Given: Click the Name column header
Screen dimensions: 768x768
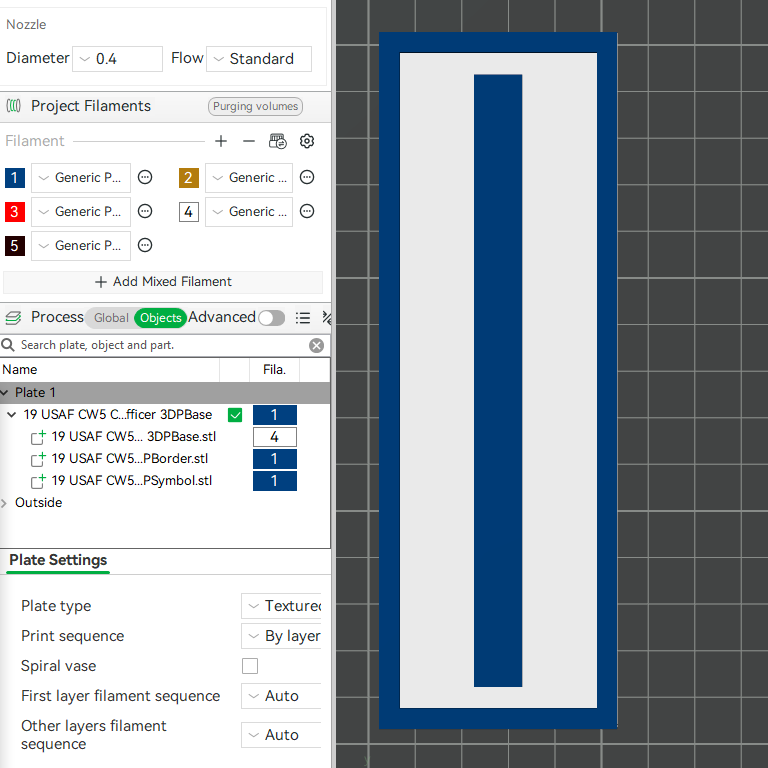Looking at the screenshot, I should pos(110,369).
